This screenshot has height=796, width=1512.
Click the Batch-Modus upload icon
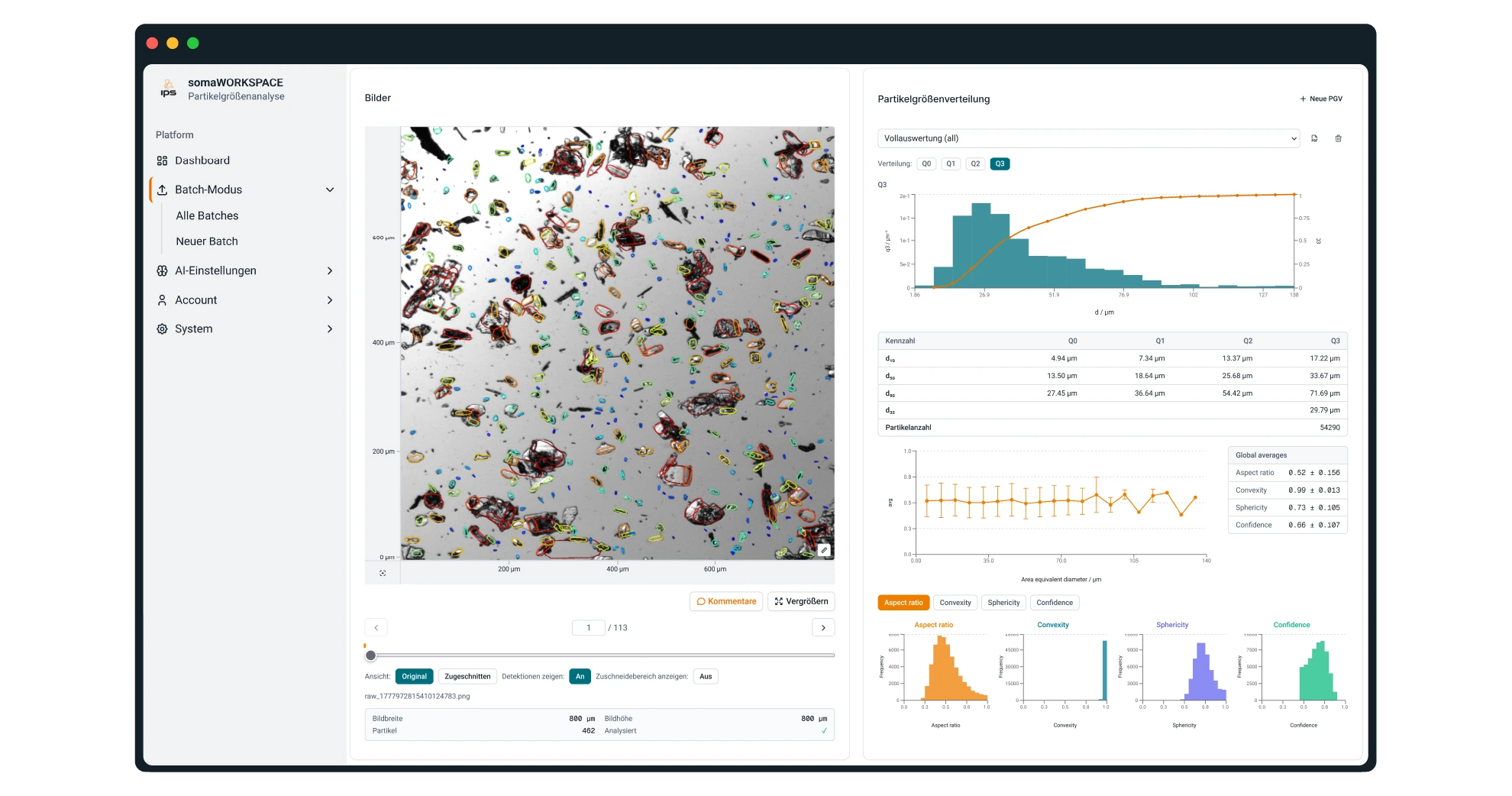[162, 189]
